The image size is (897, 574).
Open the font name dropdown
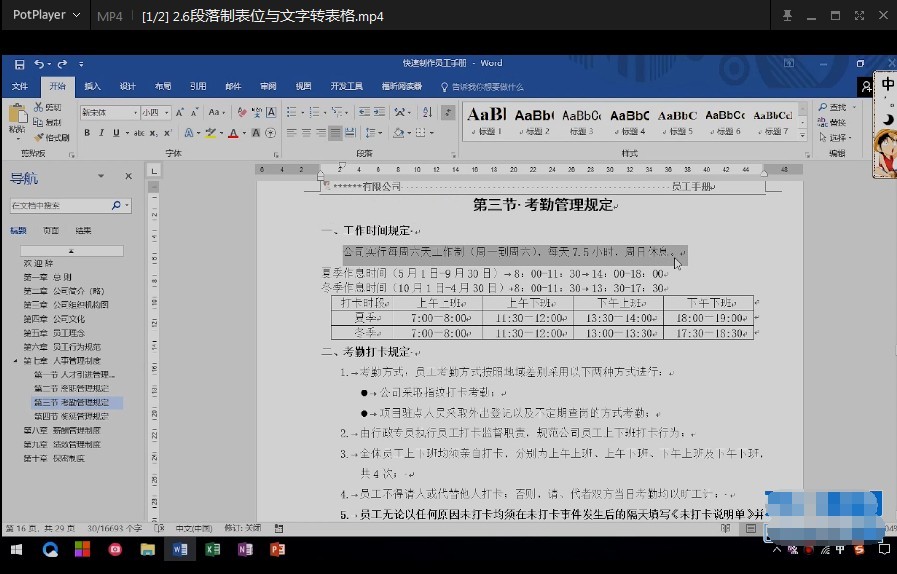pos(136,113)
